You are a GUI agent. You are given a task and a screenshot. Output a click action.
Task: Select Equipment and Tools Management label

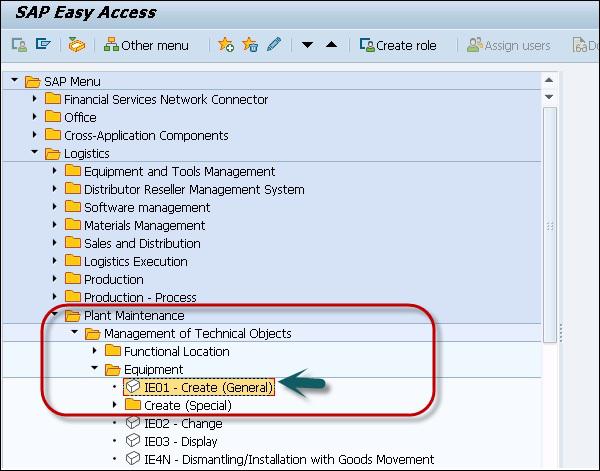[x=179, y=171]
